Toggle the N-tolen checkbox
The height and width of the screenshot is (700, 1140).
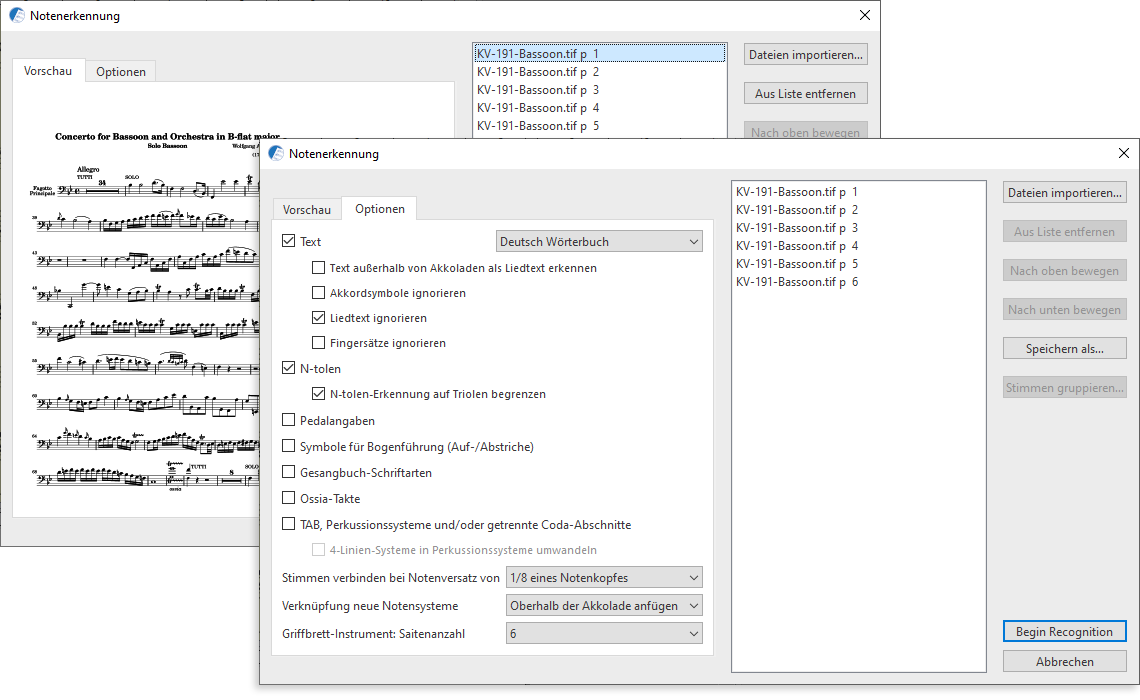click(289, 369)
